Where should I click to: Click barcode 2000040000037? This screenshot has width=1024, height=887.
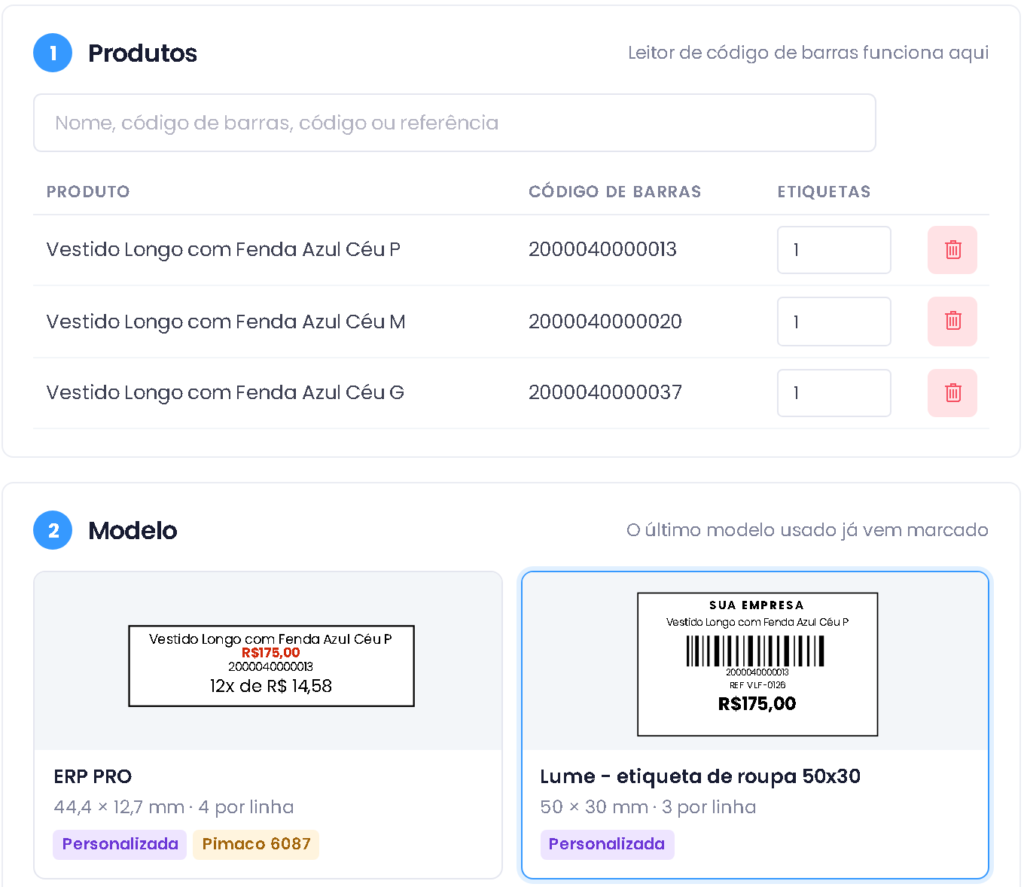605,393
